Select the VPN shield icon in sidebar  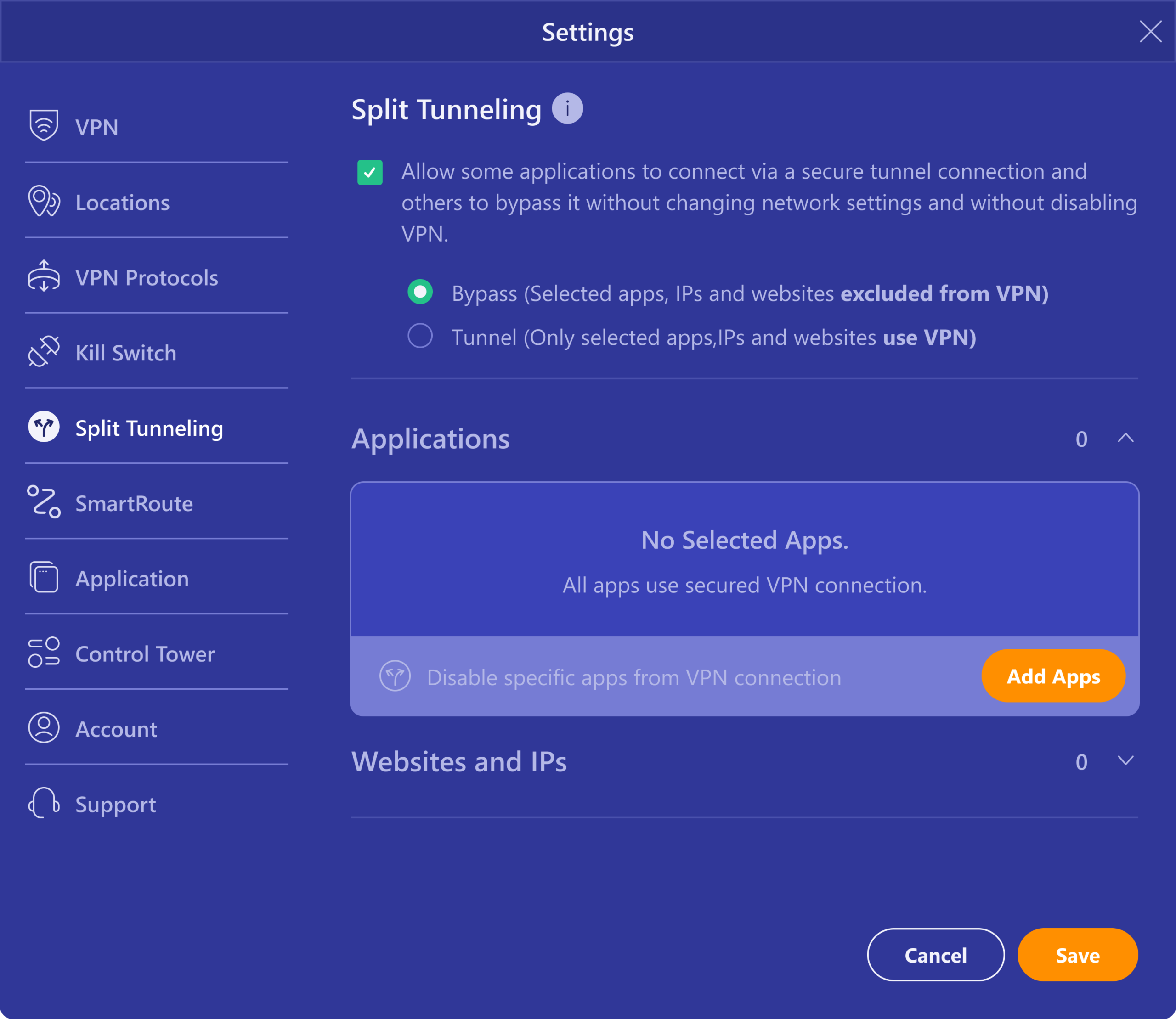[45, 124]
